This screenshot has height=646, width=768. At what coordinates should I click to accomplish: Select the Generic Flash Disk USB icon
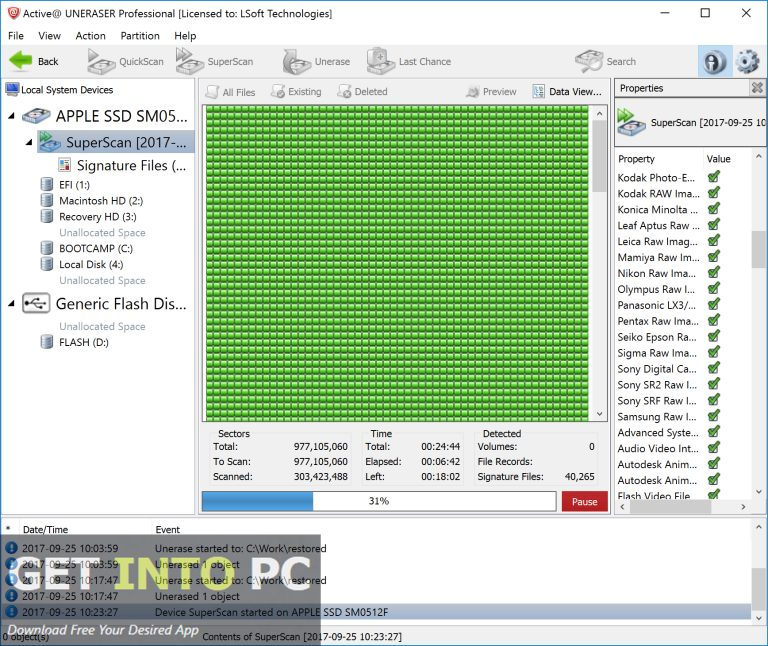point(36,304)
